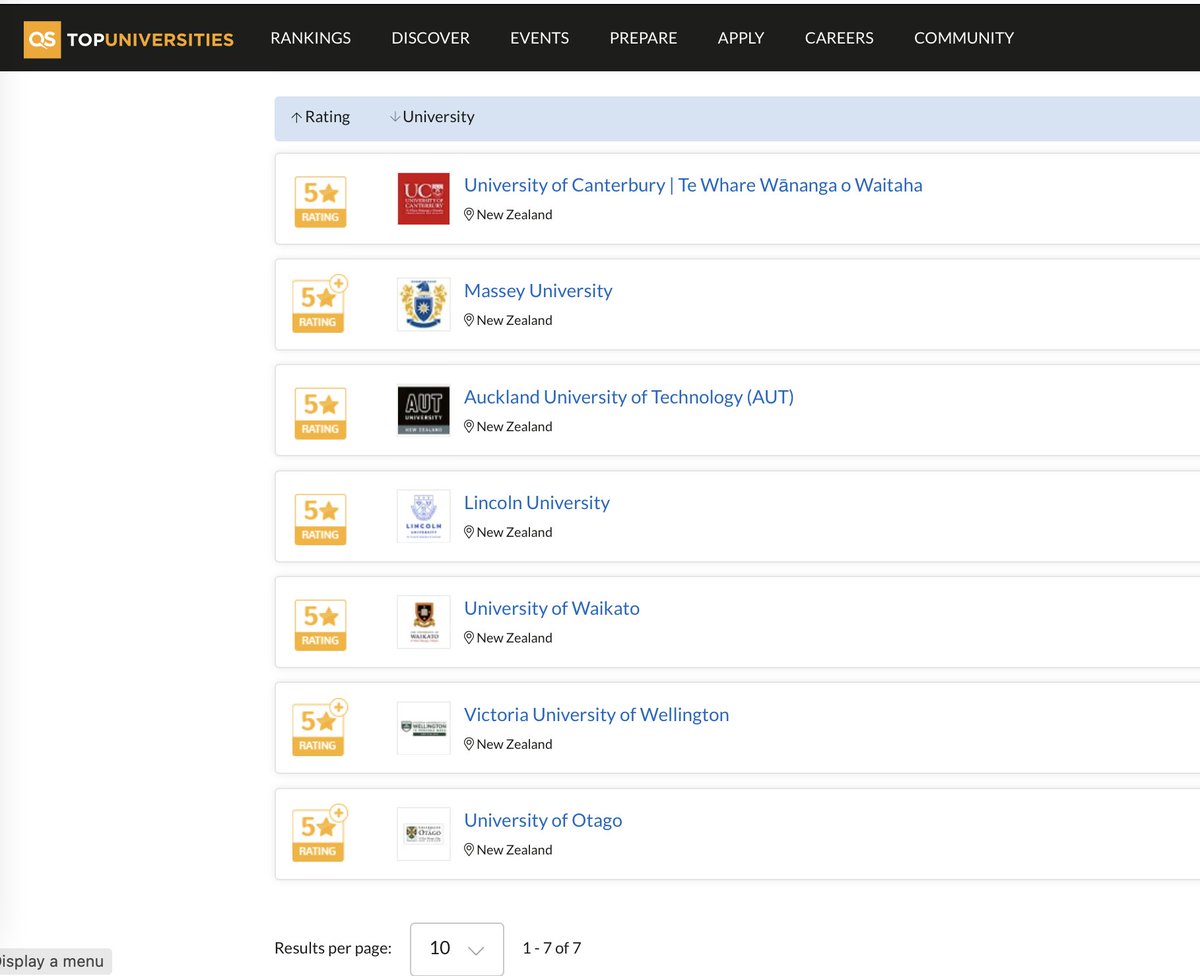This screenshot has width=1200, height=976.
Task: Click Auckland University of Technology rating badge
Action: pos(320,413)
